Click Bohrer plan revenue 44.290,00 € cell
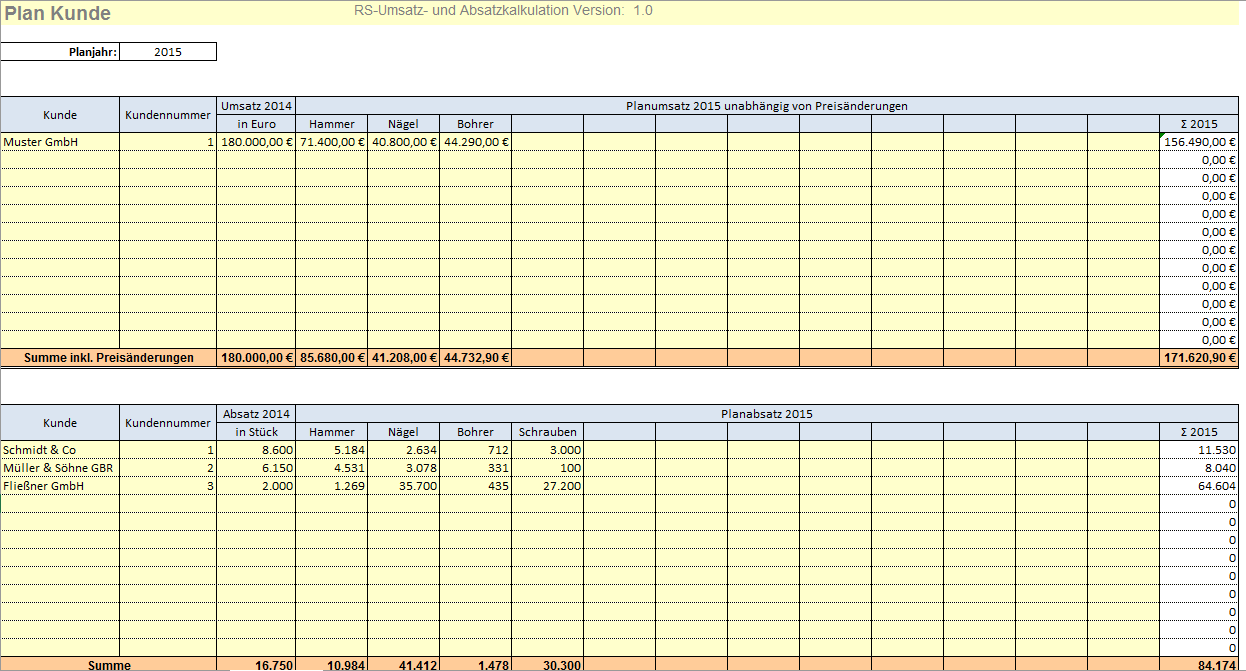The height and width of the screenshot is (671, 1246). [475, 142]
